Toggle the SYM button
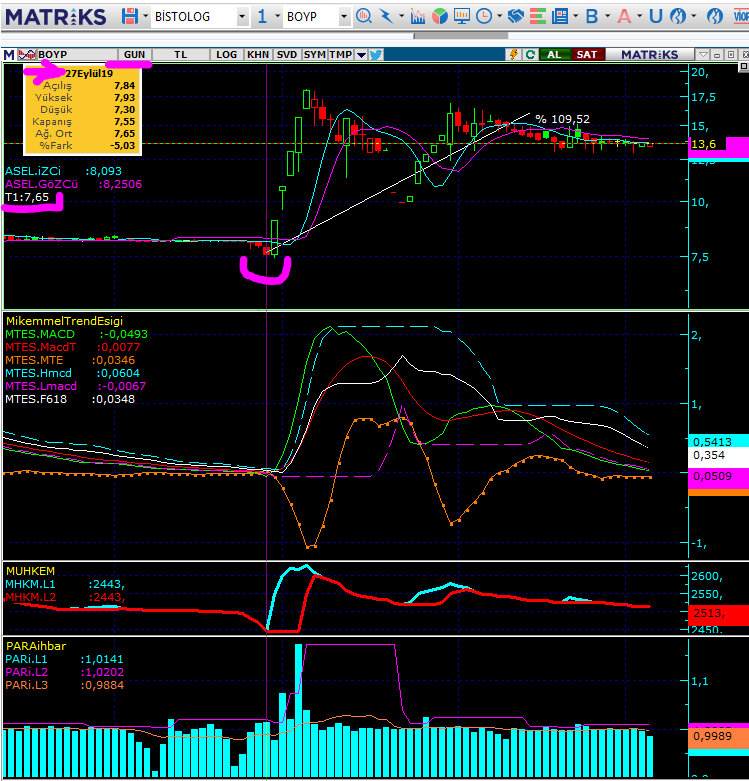Viewport: 749px width, 781px height. pos(315,54)
